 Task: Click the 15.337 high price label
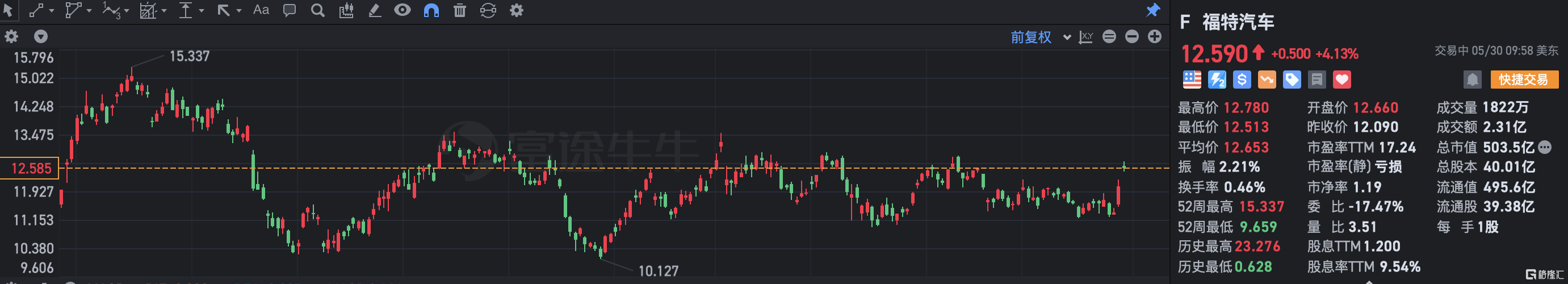coord(189,56)
